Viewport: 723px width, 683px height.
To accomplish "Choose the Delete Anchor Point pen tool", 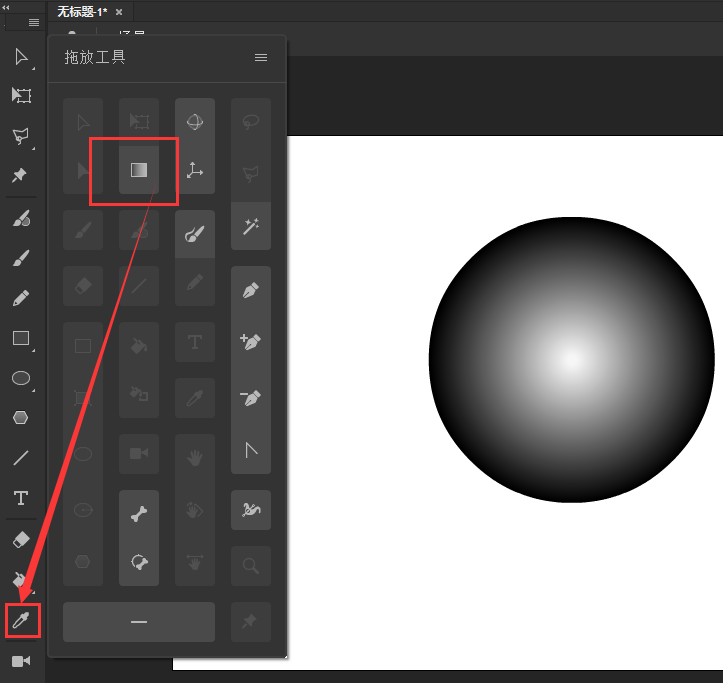I will [x=250, y=397].
